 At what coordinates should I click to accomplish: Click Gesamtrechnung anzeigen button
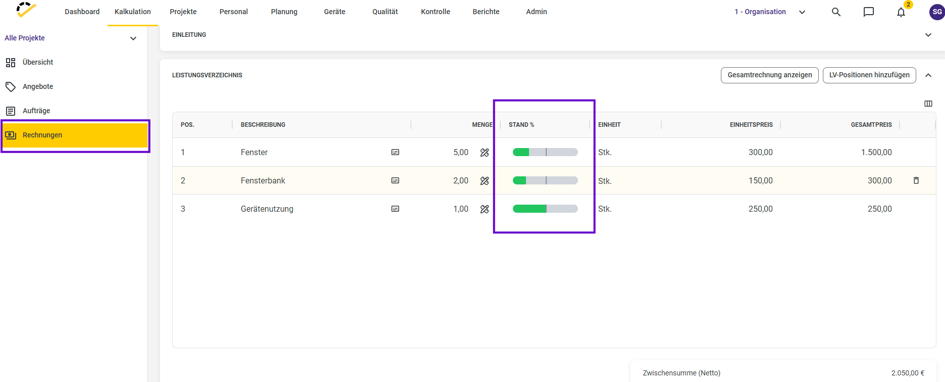coord(770,75)
